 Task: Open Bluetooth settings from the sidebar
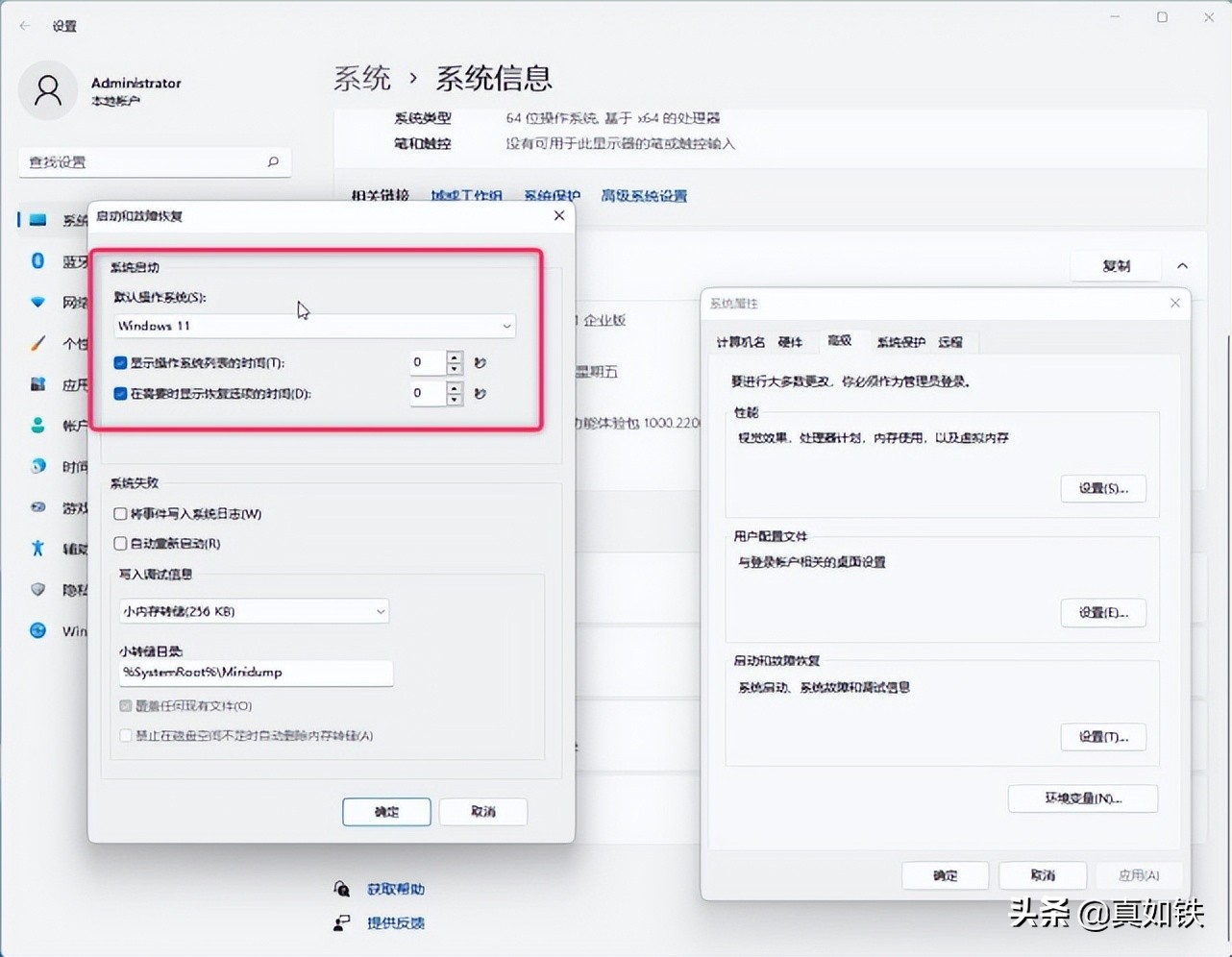[37, 259]
